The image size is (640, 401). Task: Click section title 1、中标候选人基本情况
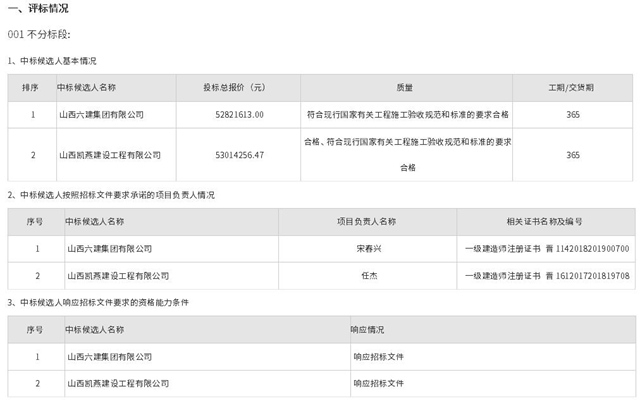tap(52, 61)
